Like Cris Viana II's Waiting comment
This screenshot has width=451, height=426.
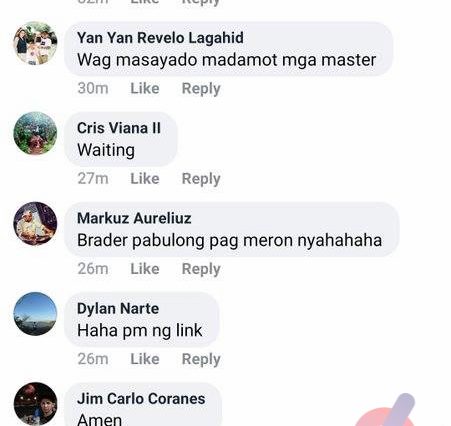pyautogui.click(x=145, y=179)
